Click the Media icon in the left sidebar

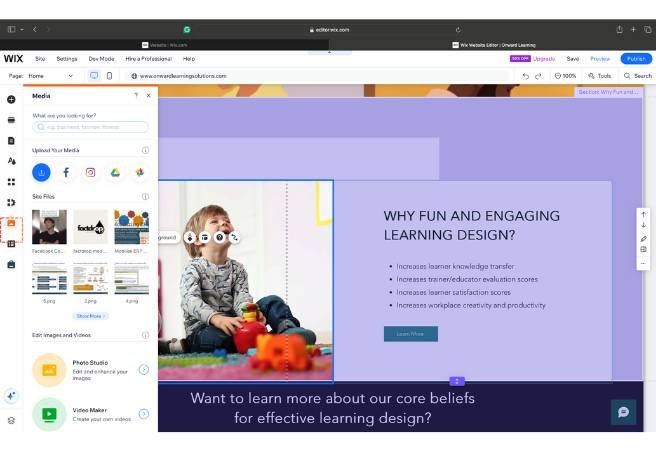point(11,223)
